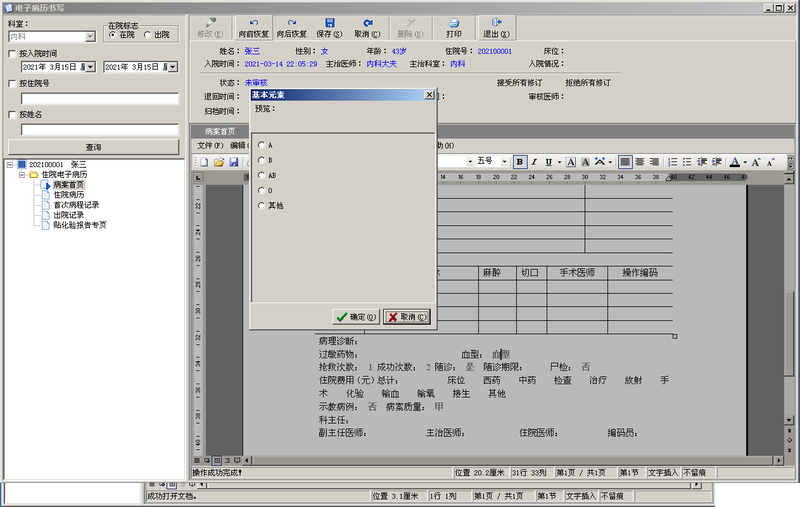The height and width of the screenshot is (507, 800).
Task: Collapse the 住院电子病历 tree folder
Action: (x=21, y=174)
